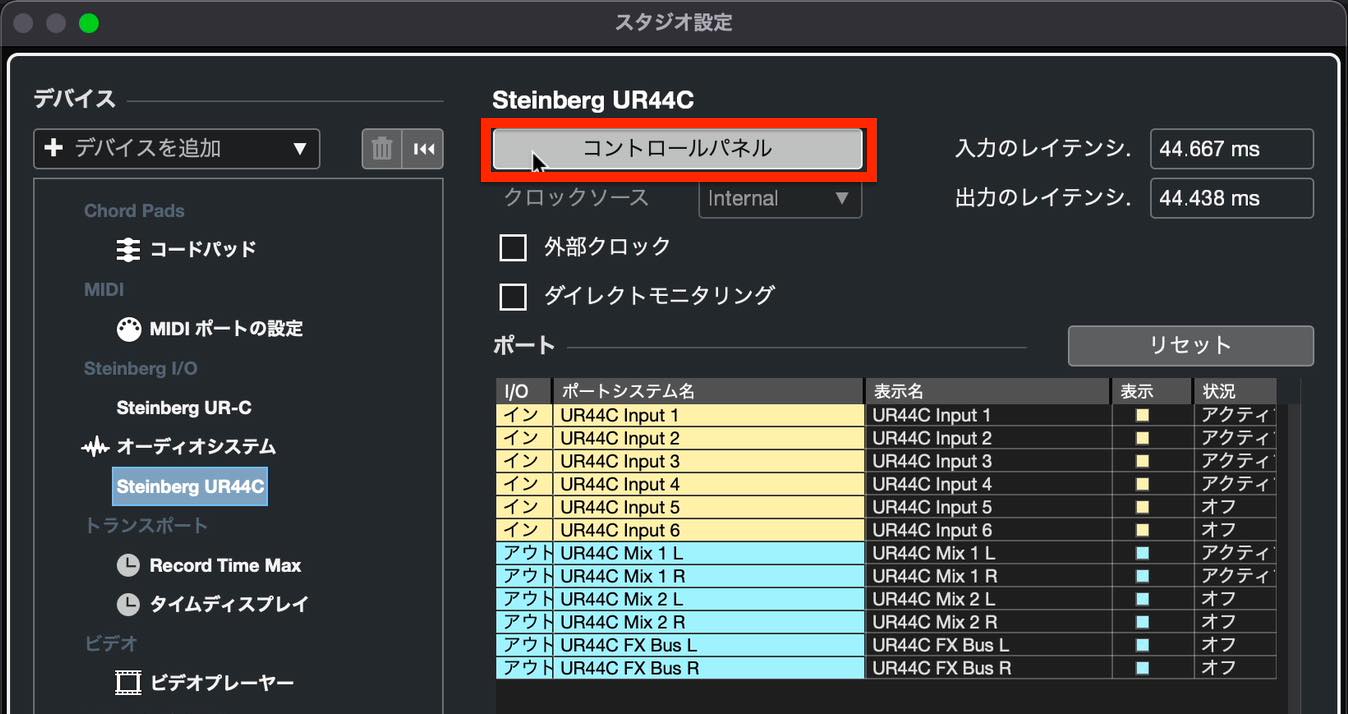Click UR44C Input 4 display name cell
Viewport: 1348px width, 714px height.
988,484
